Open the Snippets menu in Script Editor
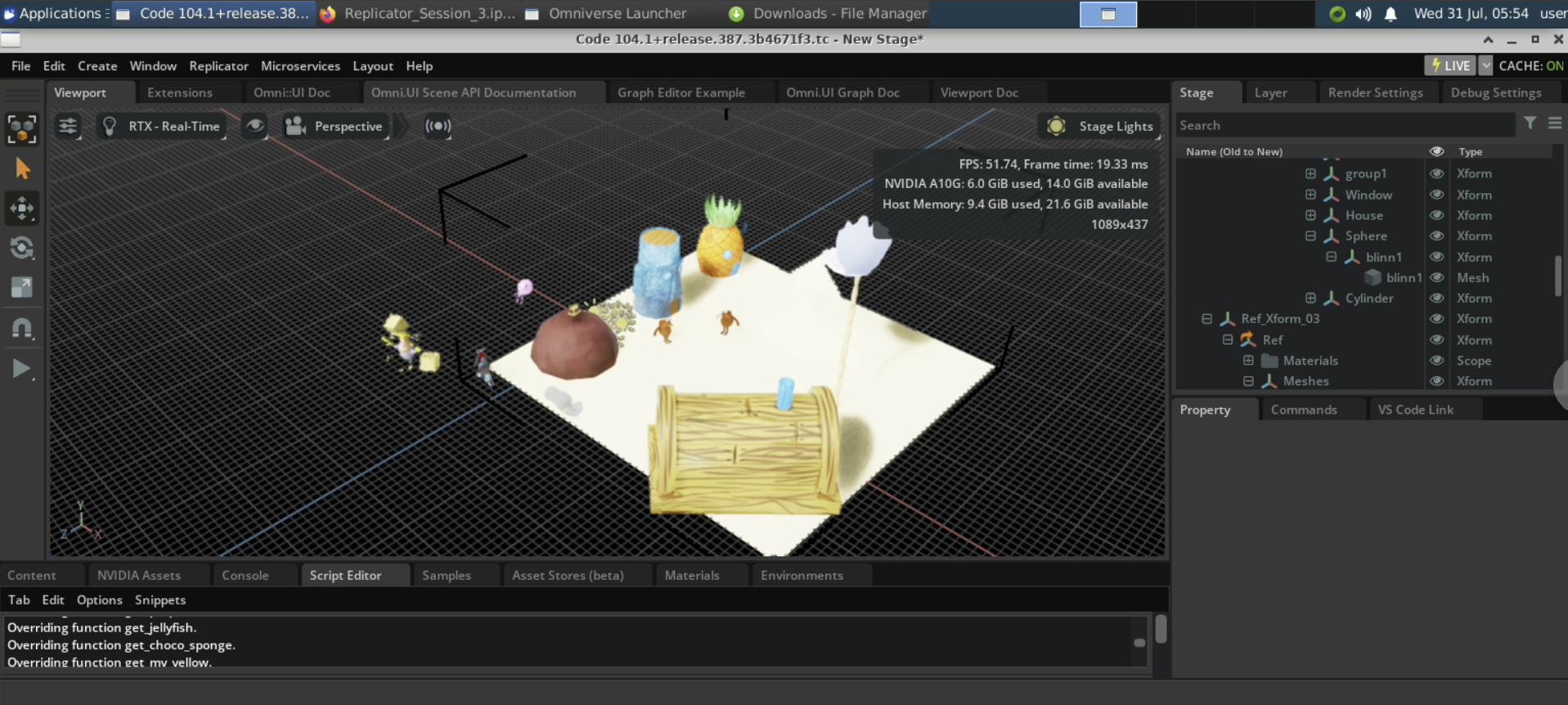Screen dimensions: 1568x705 click(x=160, y=599)
